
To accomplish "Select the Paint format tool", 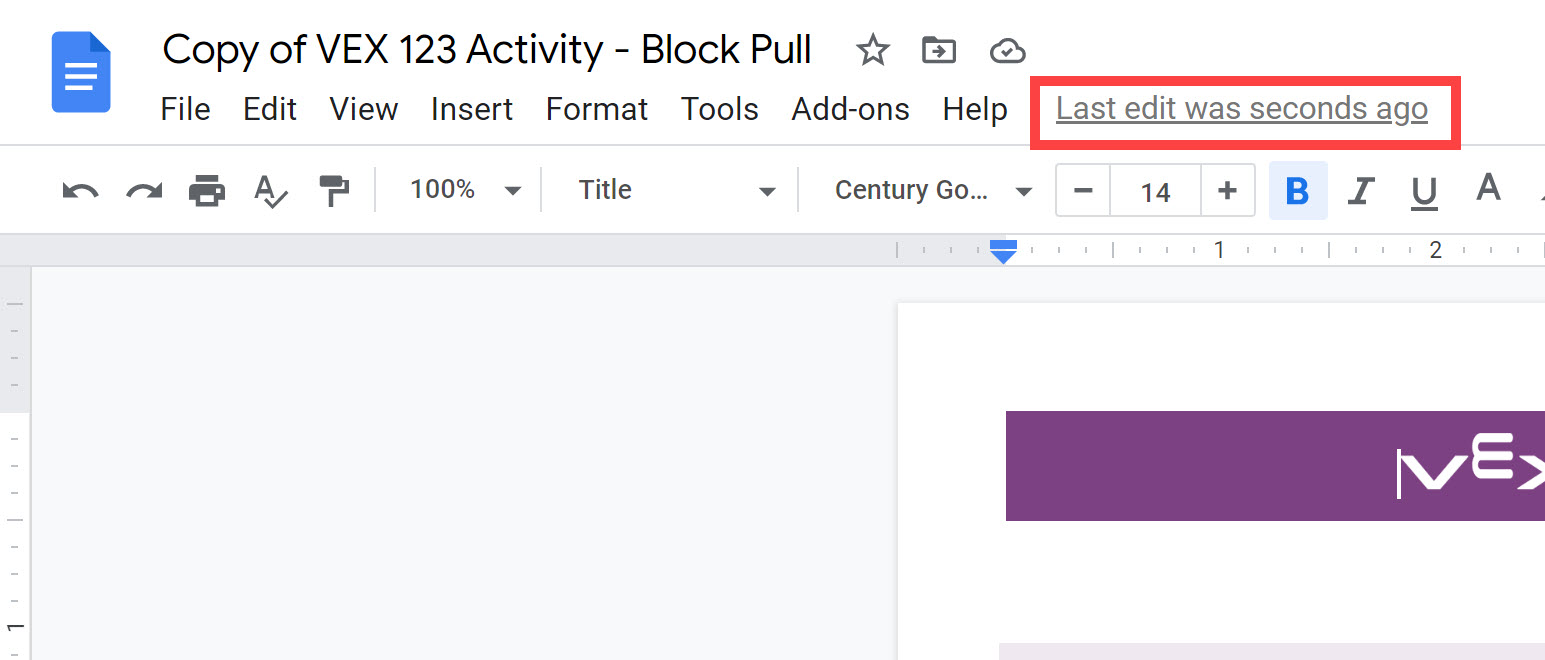I will pos(332,190).
